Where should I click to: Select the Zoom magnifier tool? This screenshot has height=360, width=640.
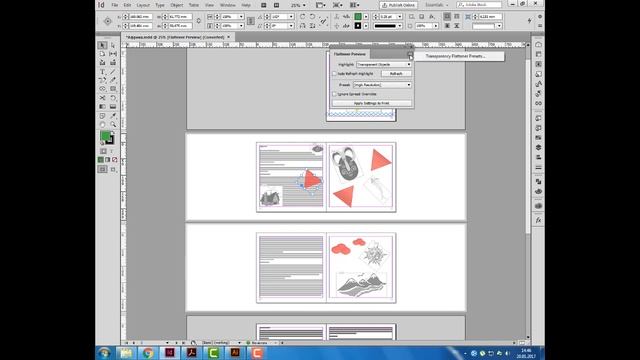click(113, 124)
